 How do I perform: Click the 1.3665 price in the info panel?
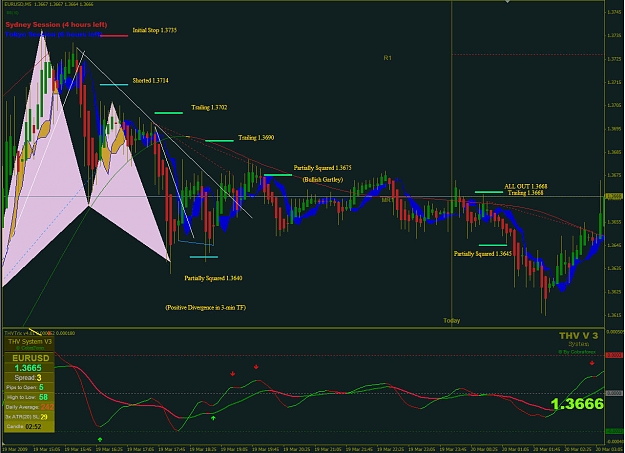click(x=28, y=368)
